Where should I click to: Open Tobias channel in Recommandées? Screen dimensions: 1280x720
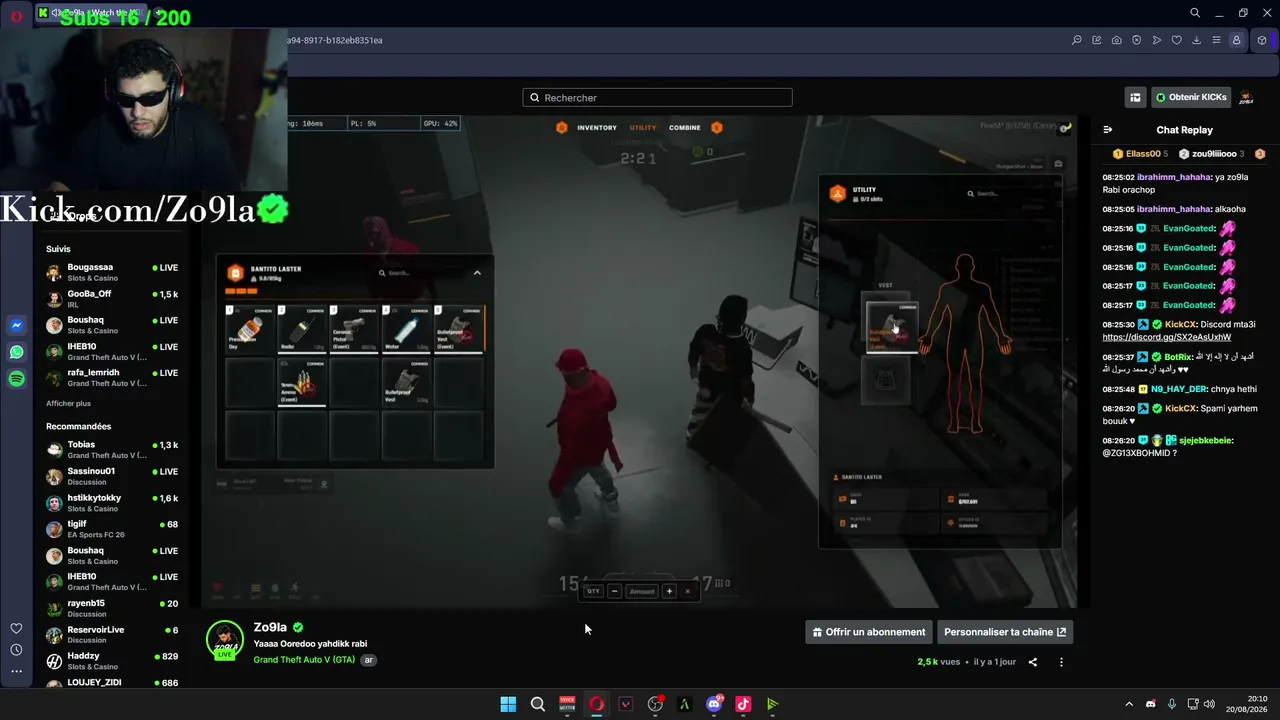pyautogui.click(x=112, y=449)
